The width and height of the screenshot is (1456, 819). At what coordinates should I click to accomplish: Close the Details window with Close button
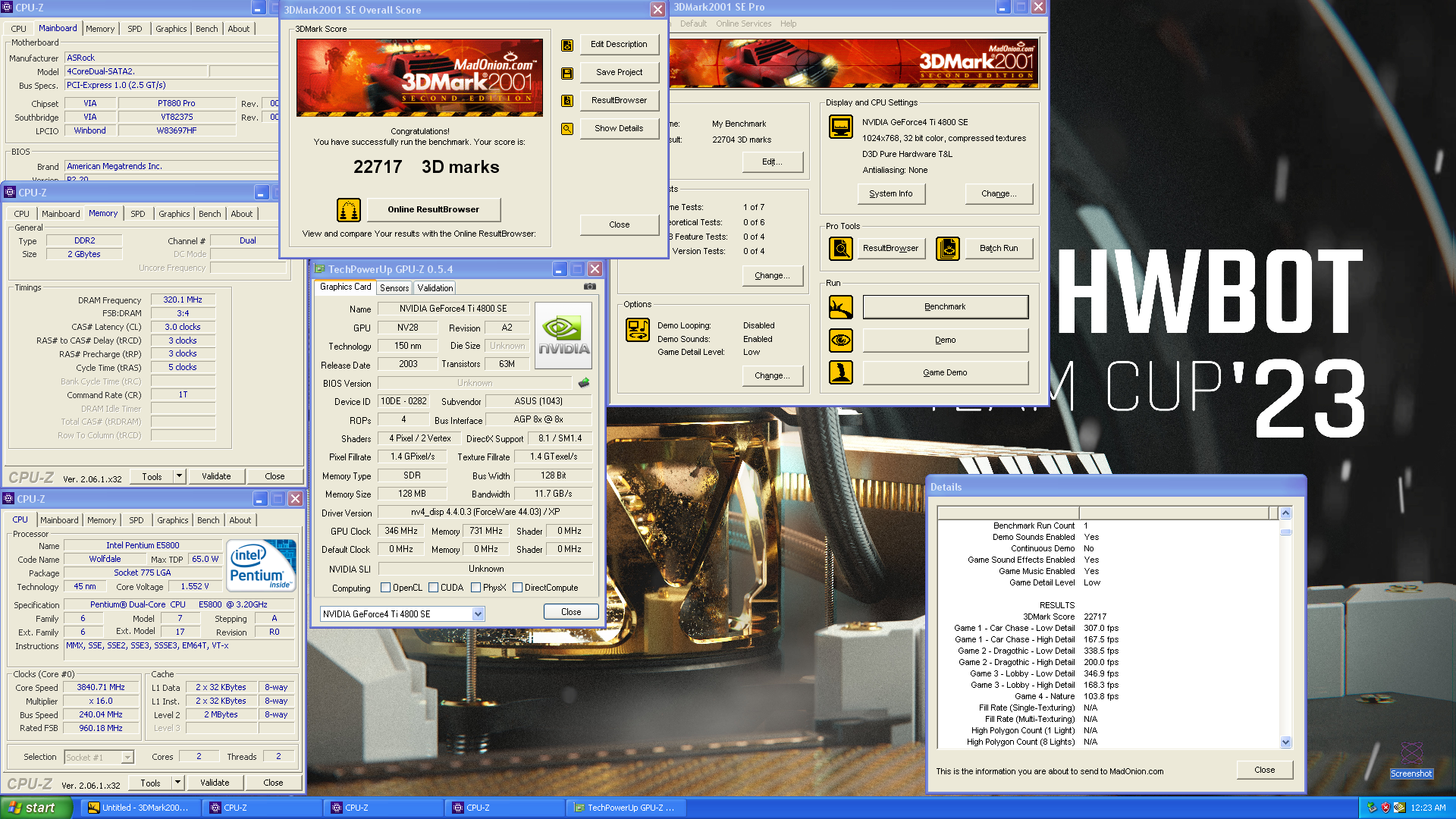(x=1264, y=770)
